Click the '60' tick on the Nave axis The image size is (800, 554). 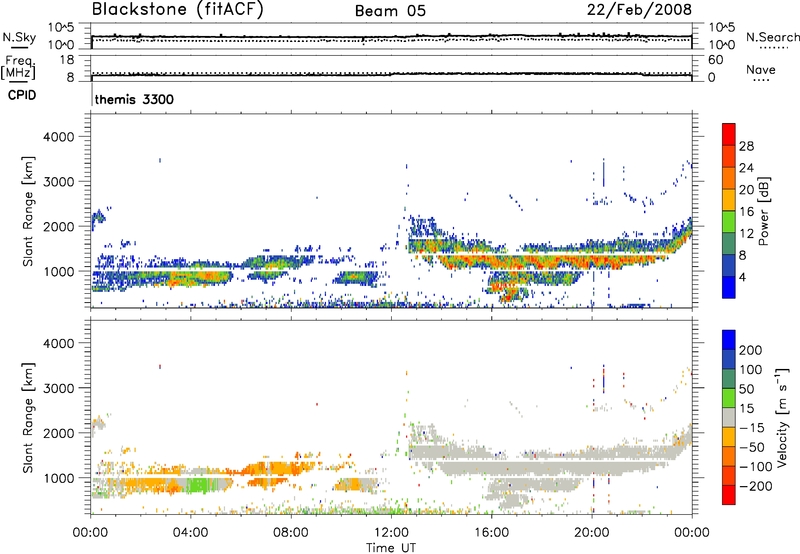715,60
